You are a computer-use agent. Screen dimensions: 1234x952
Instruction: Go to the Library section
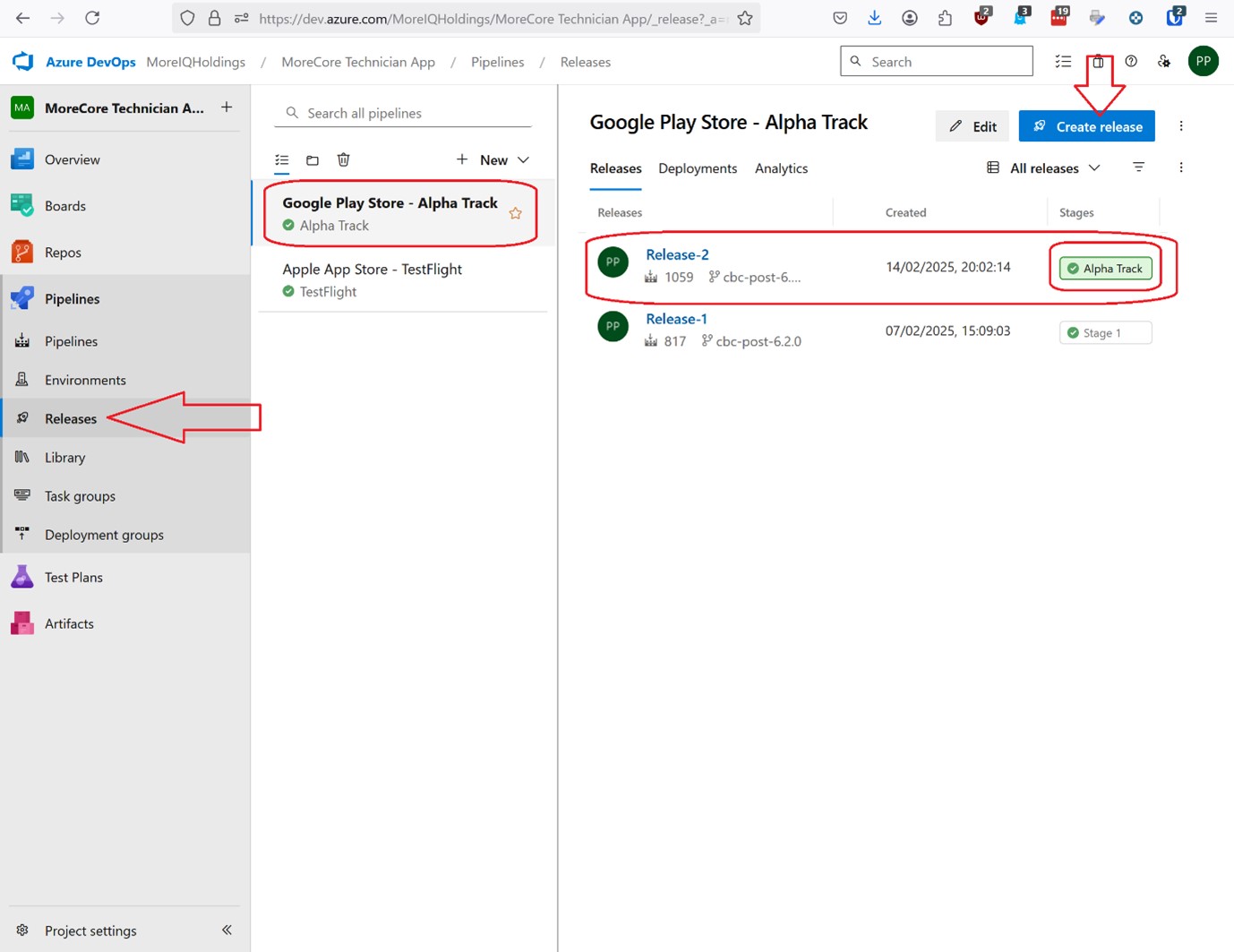64,457
